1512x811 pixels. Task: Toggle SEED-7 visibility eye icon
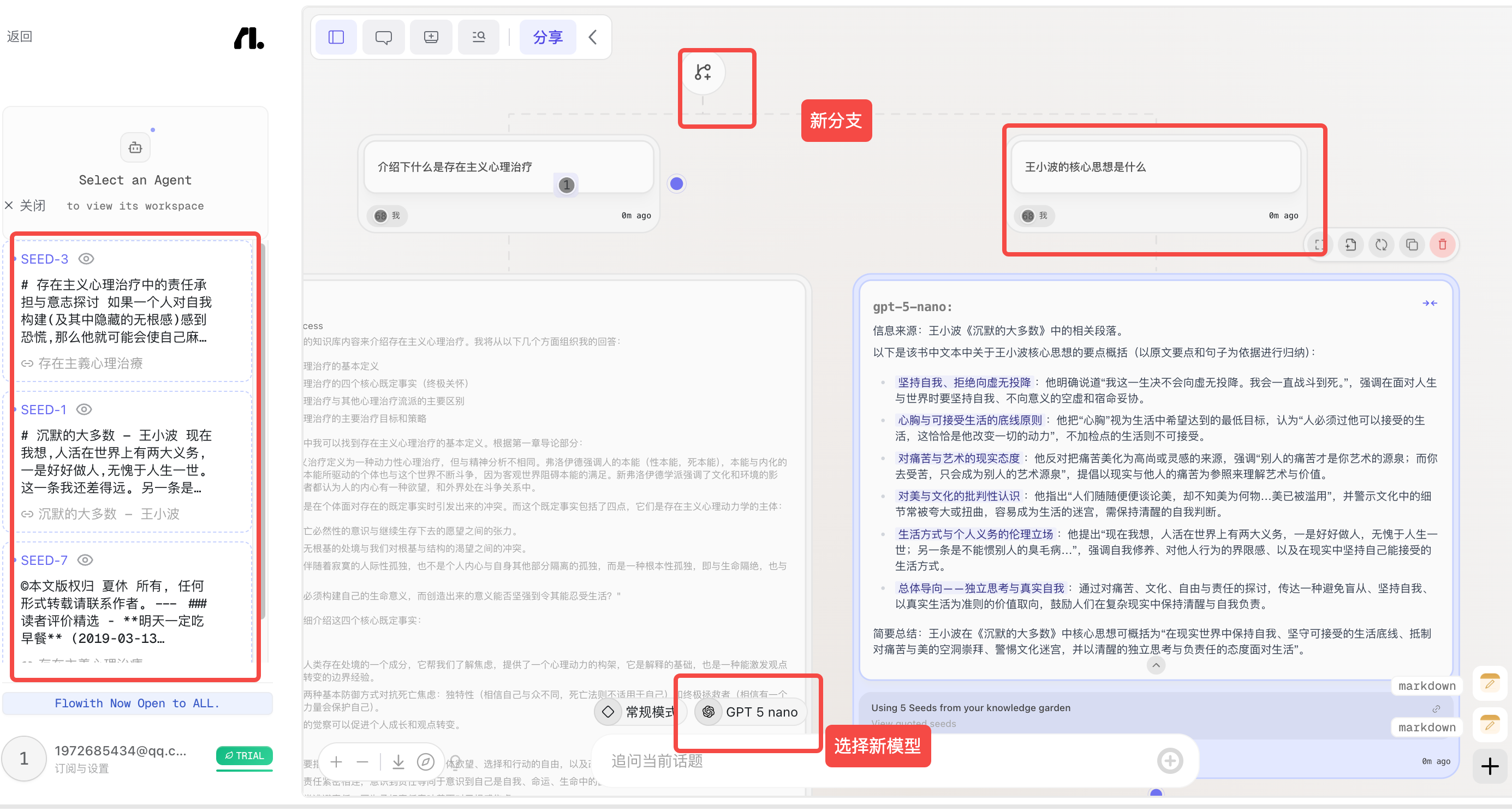point(85,561)
